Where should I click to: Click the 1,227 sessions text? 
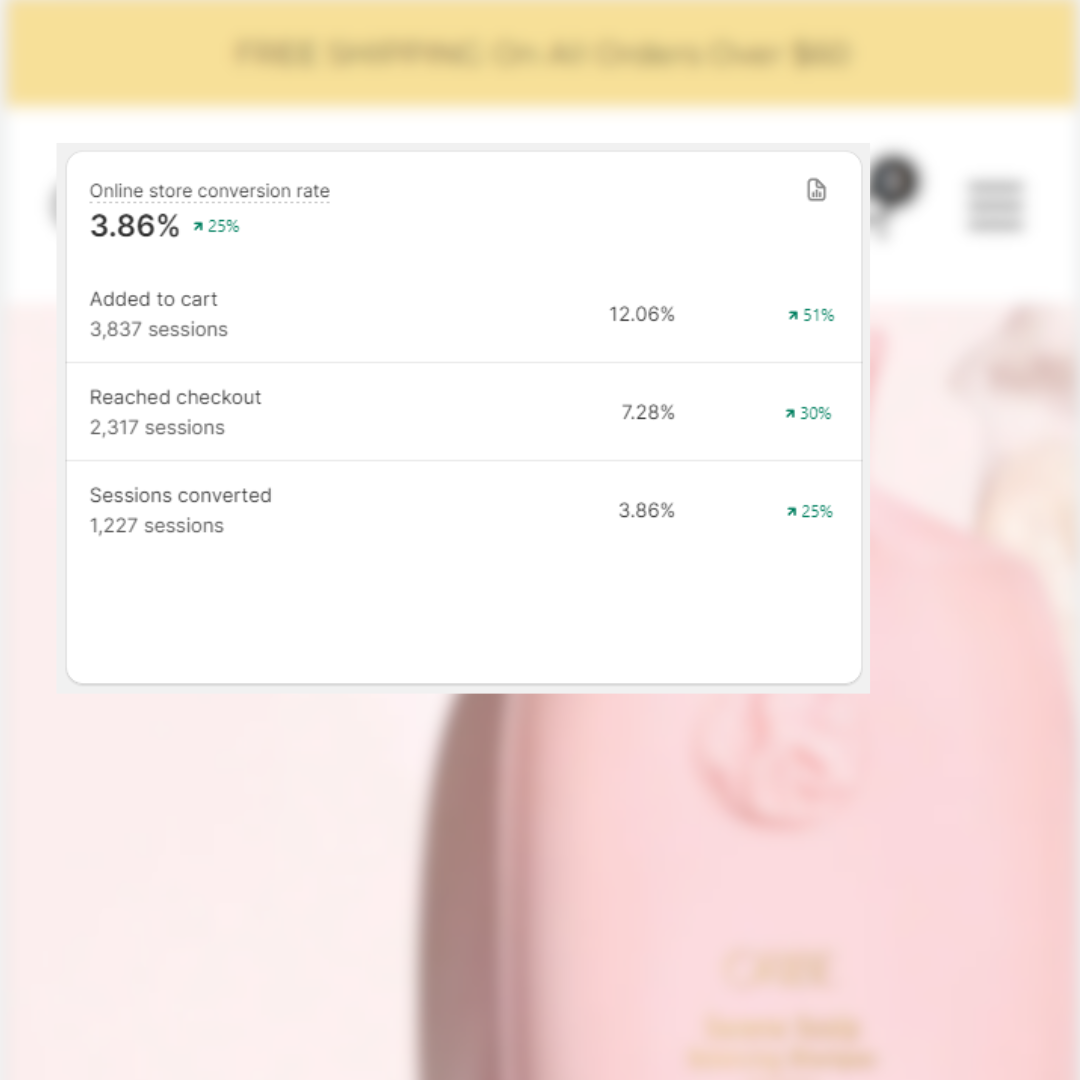pyautogui.click(x=156, y=525)
